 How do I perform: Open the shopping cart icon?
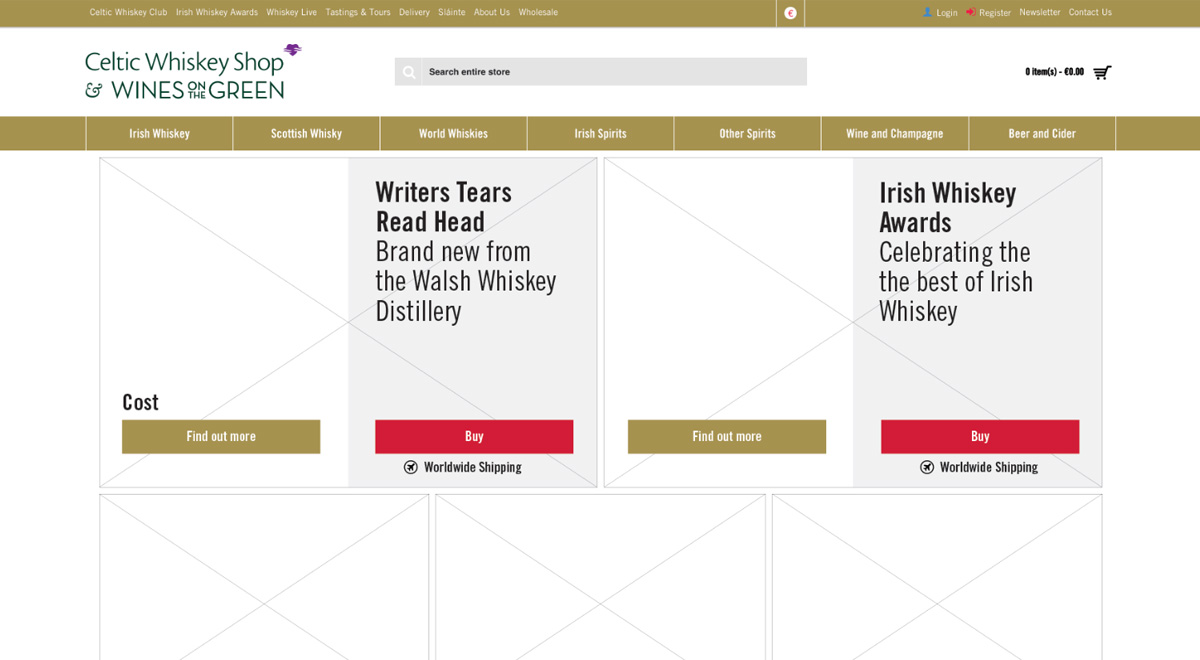[x=1102, y=72]
